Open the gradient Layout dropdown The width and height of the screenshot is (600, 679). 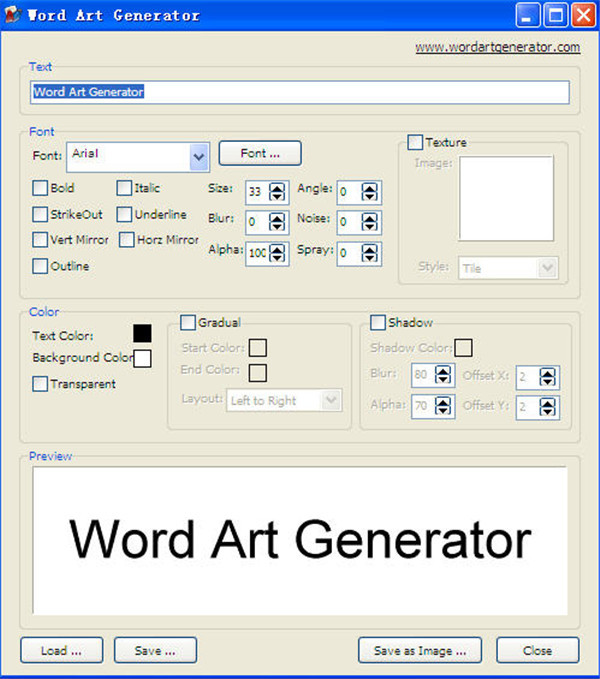point(331,401)
